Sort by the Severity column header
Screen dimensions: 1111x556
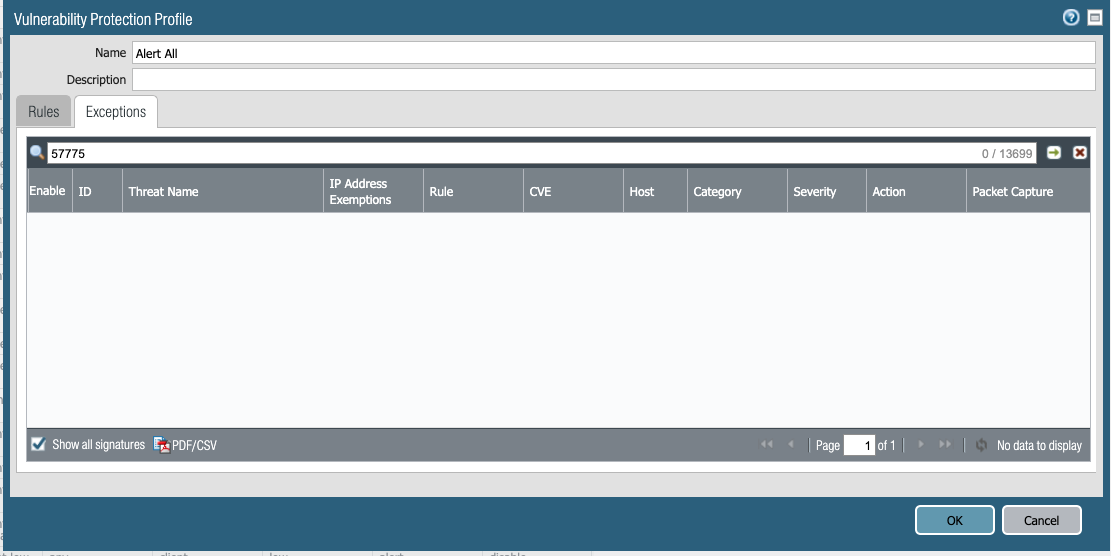pos(827,191)
